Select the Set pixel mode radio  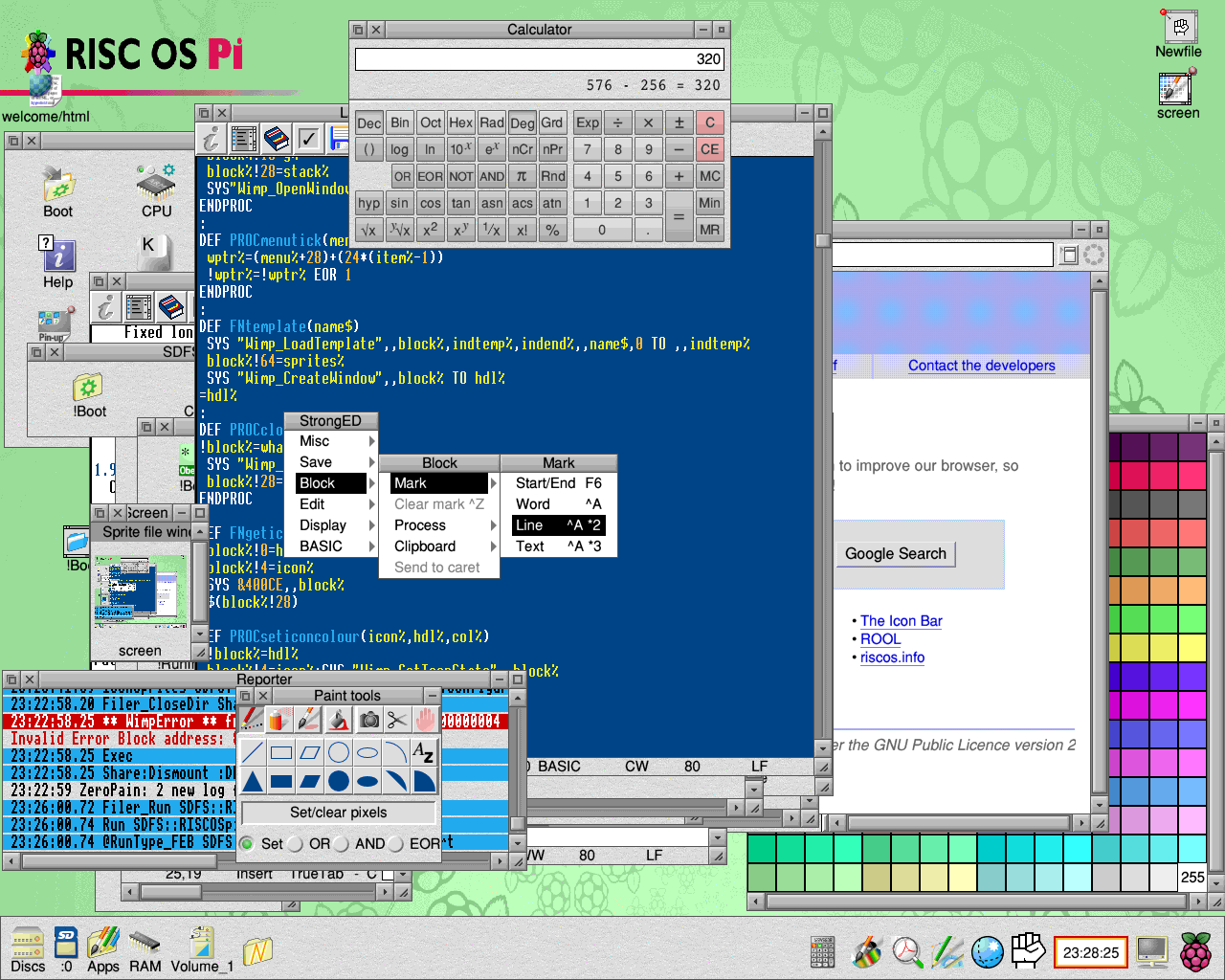(248, 843)
